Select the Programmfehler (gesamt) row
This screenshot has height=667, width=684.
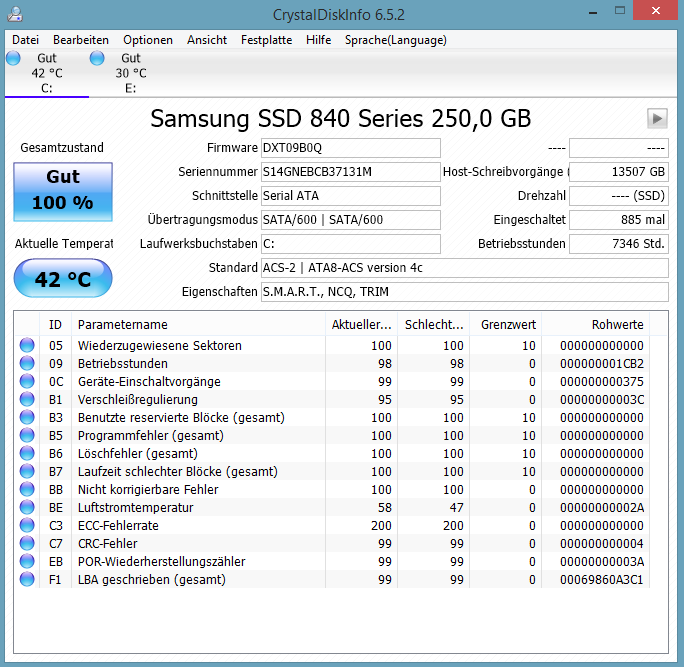(332, 435)
